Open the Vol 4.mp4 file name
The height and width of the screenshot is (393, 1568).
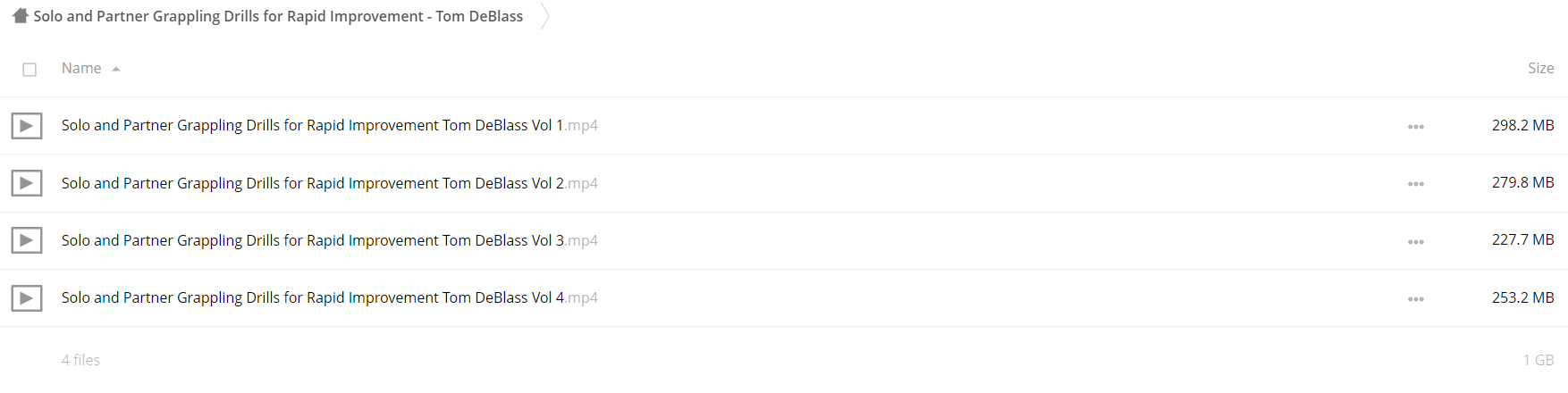(x=329, y=297)
